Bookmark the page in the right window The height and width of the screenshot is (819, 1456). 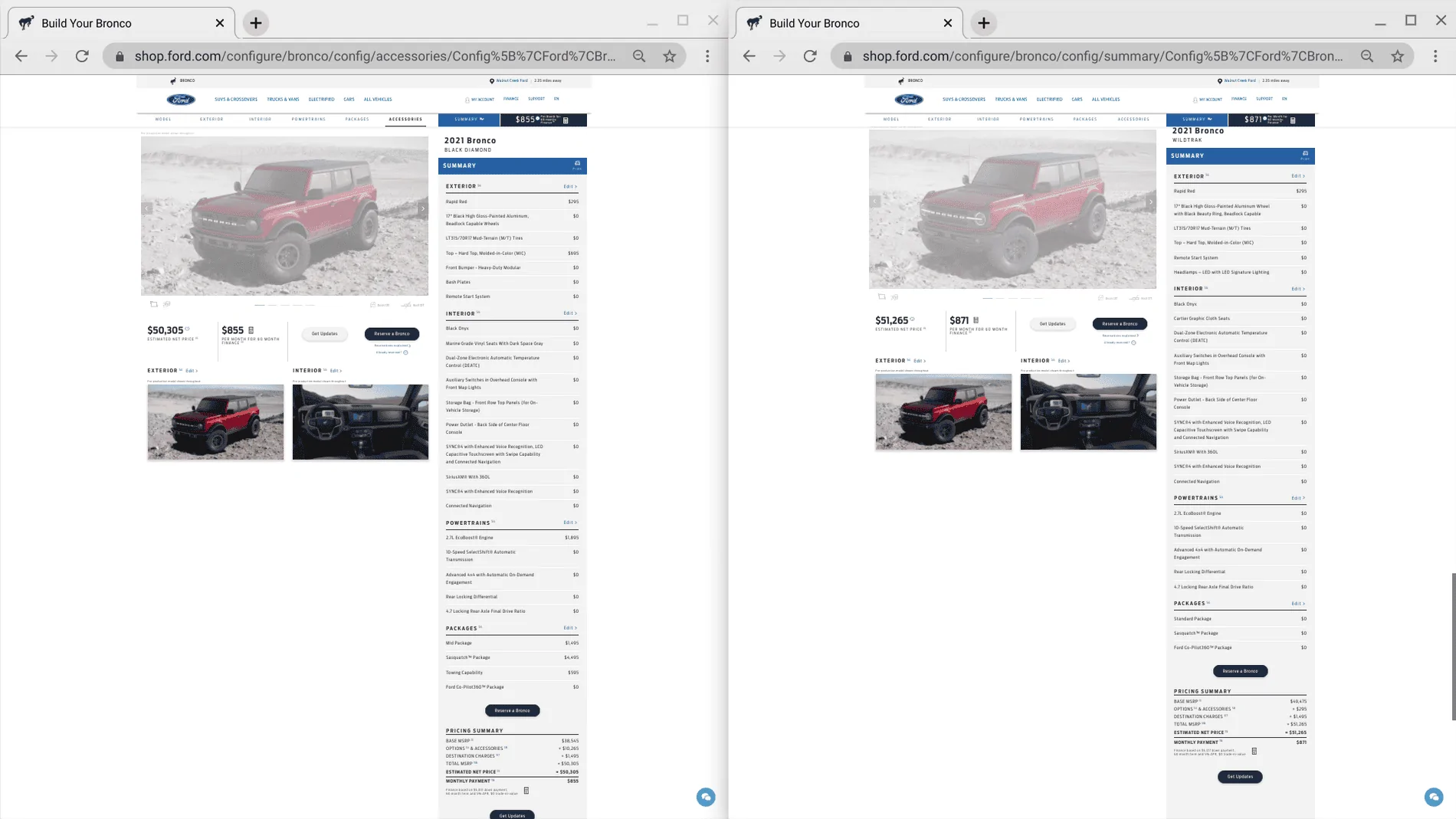(x=1398, y=56)
